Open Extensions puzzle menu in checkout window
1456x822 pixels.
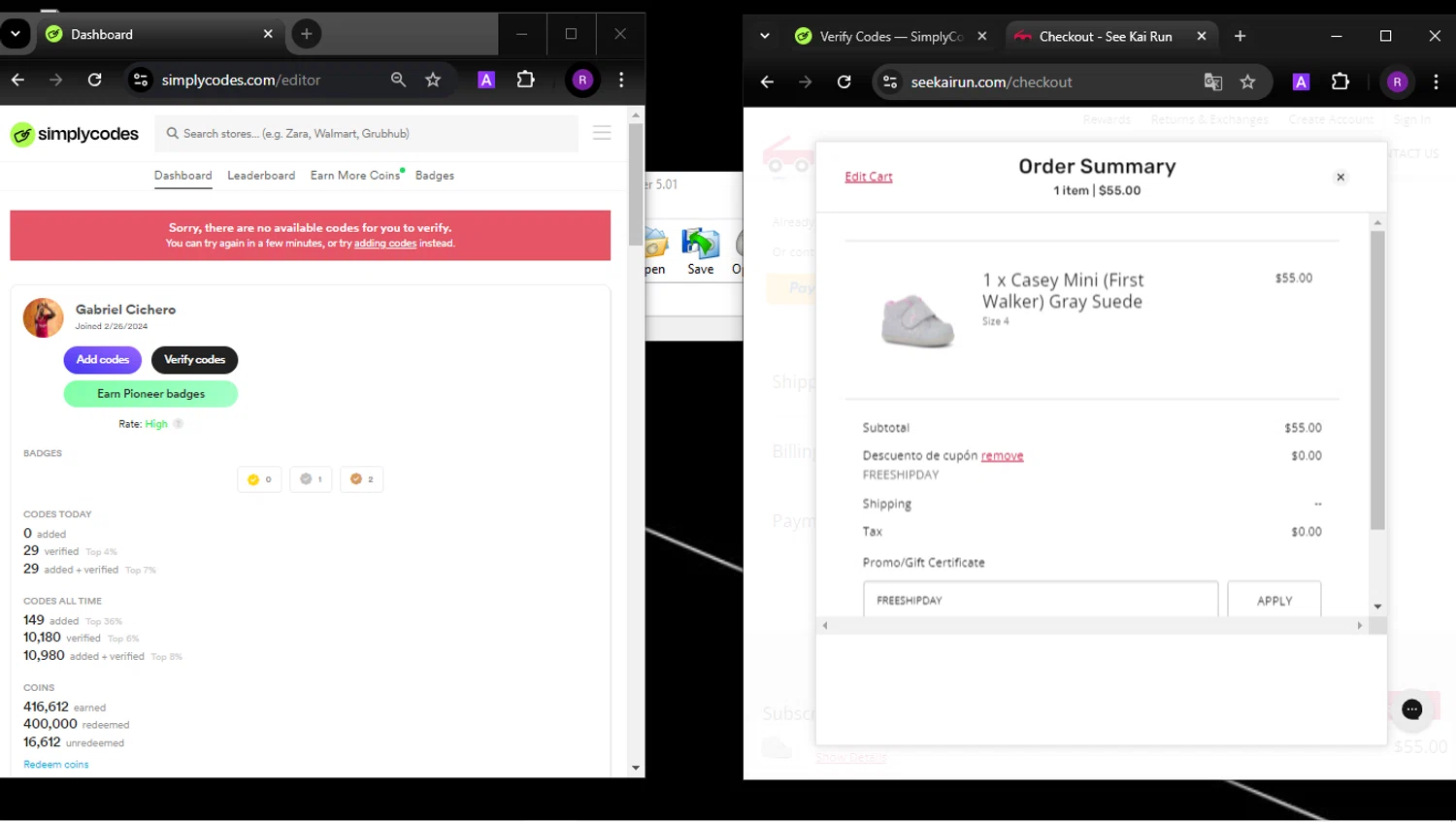1340,82
